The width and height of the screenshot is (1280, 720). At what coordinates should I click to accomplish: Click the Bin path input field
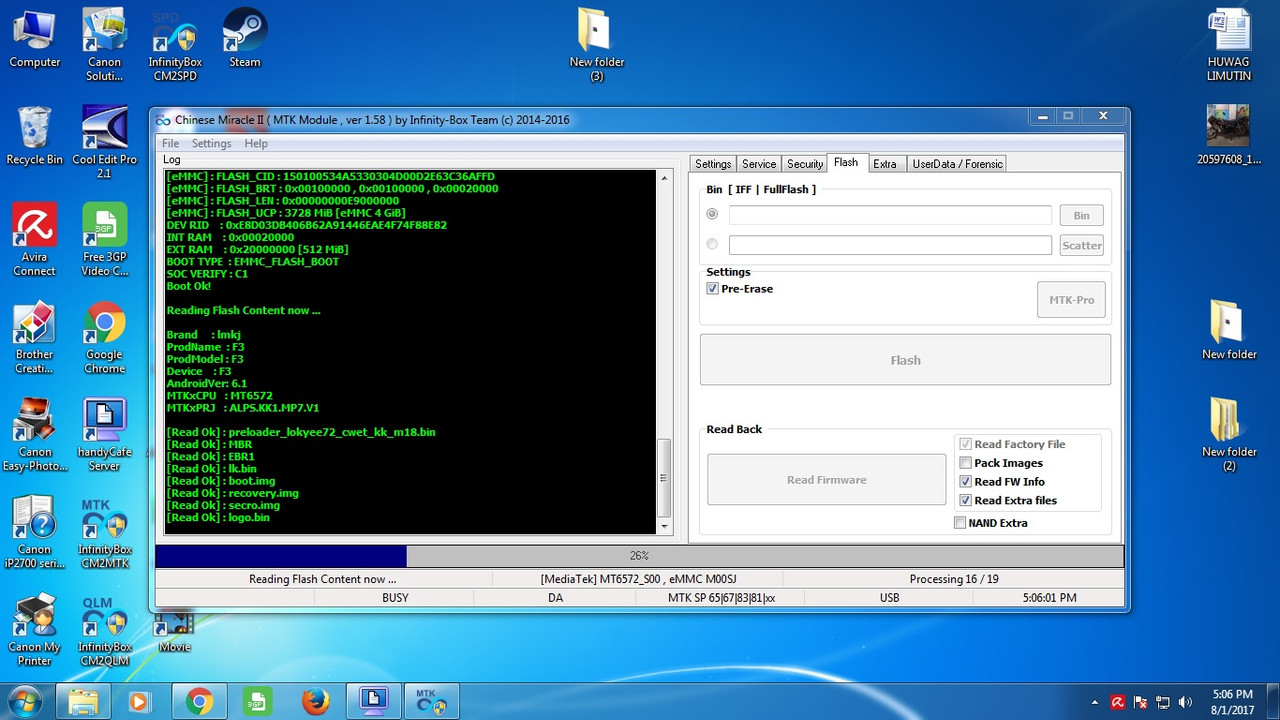coord(890,215)
